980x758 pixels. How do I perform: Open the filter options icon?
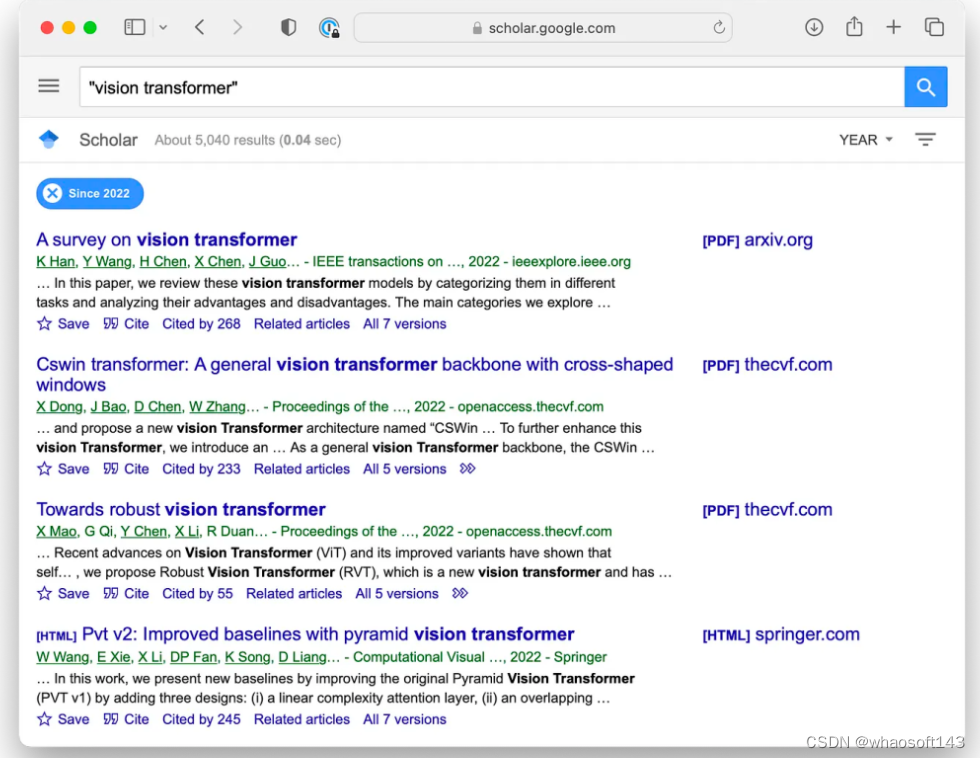(925, 139)
